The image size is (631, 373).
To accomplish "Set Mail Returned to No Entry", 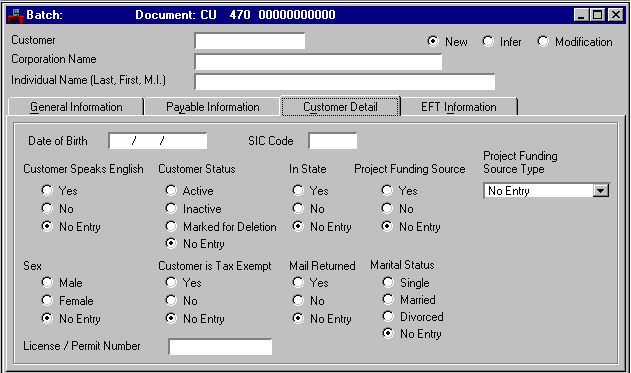I will pos(298,318).
